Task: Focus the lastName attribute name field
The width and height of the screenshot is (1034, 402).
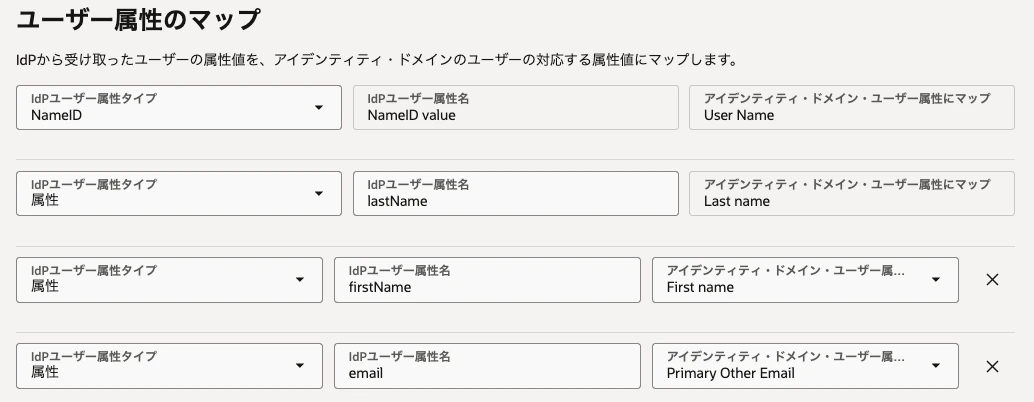Action: pos(516,194)
